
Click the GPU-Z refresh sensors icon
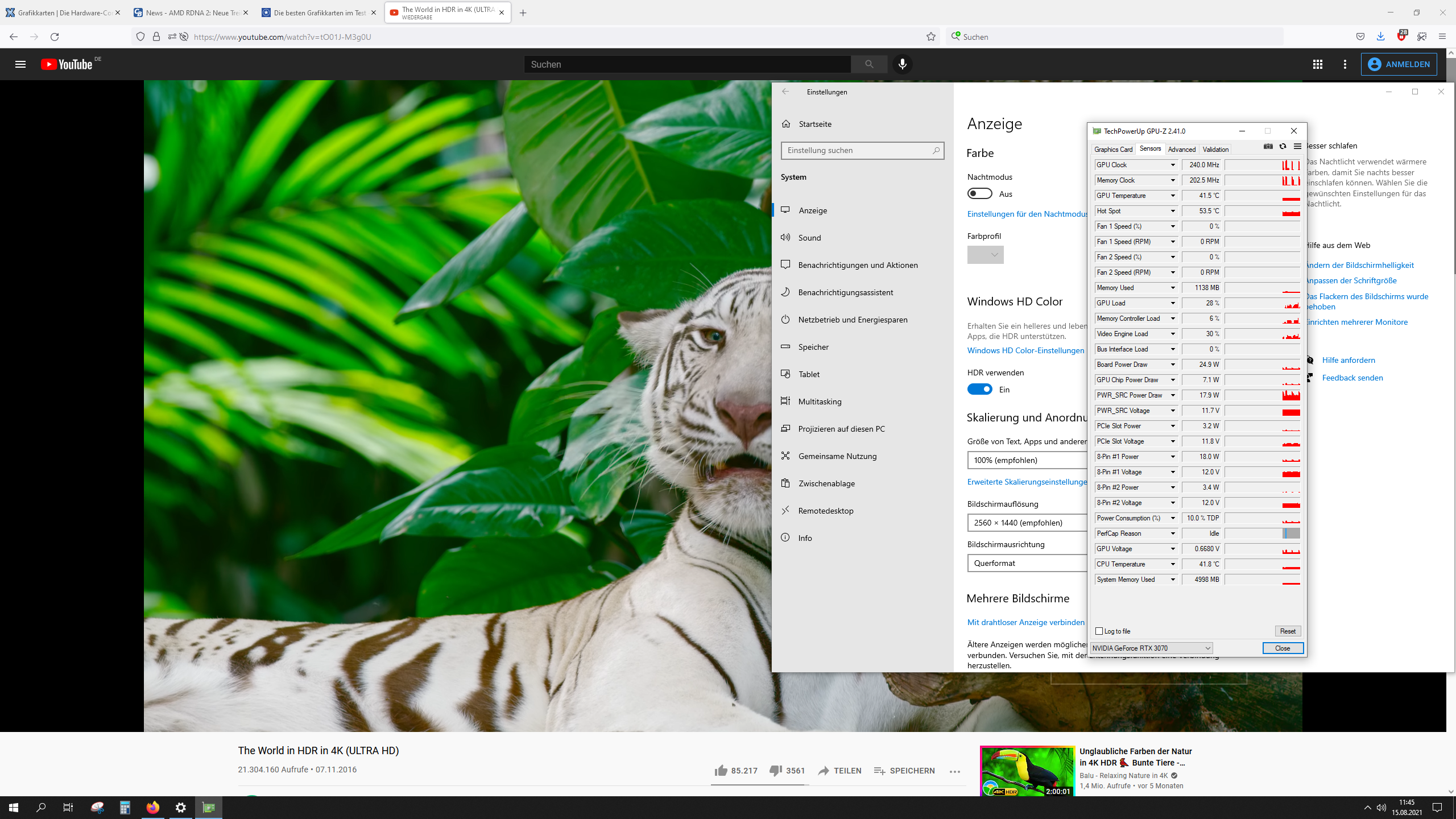click(x=1283, y=147)
